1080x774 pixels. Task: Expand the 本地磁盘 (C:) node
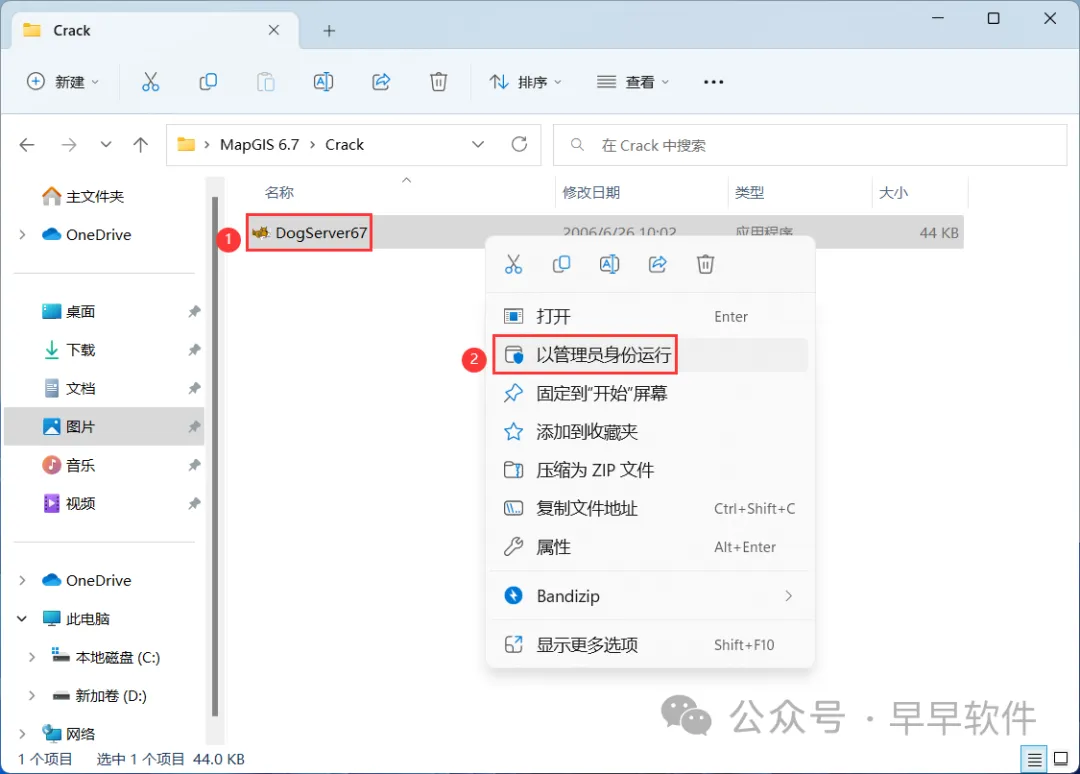[x=32, y=658]
